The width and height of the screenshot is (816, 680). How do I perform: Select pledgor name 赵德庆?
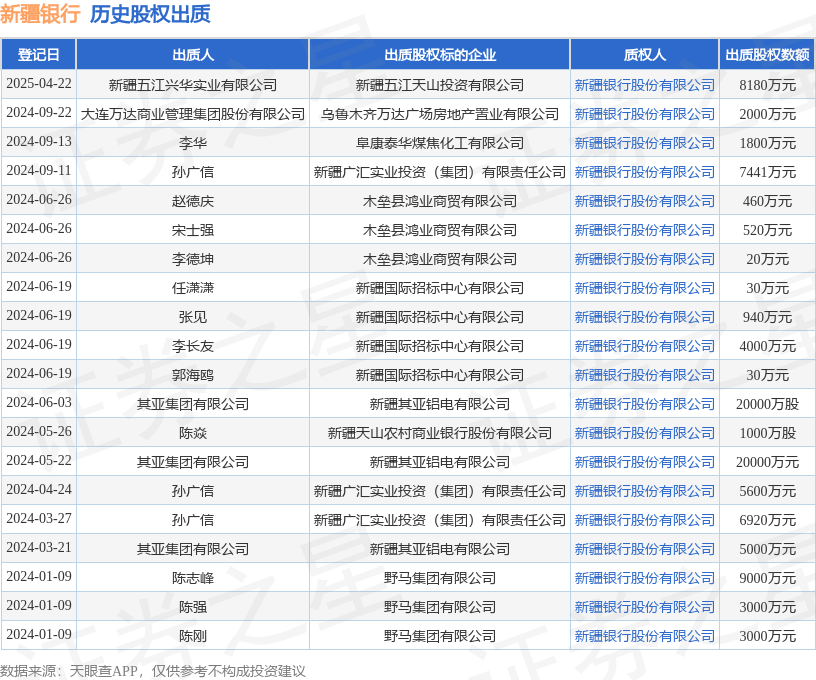(193, 201)
